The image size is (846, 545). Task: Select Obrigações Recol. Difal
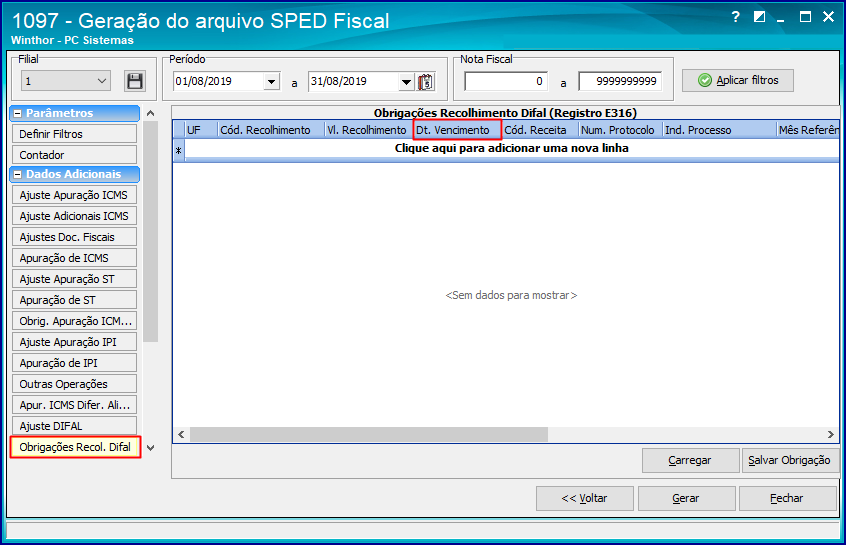pos(75,447)
